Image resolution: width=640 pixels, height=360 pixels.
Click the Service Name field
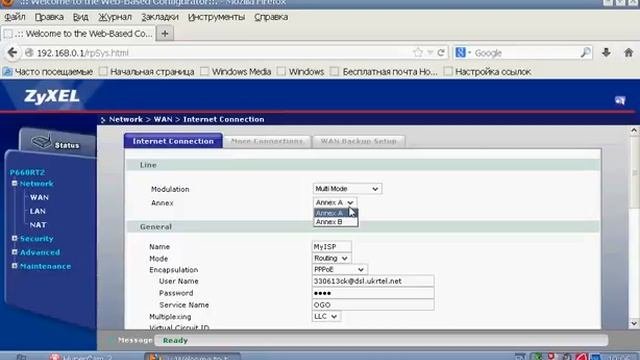tap(373, 304)
